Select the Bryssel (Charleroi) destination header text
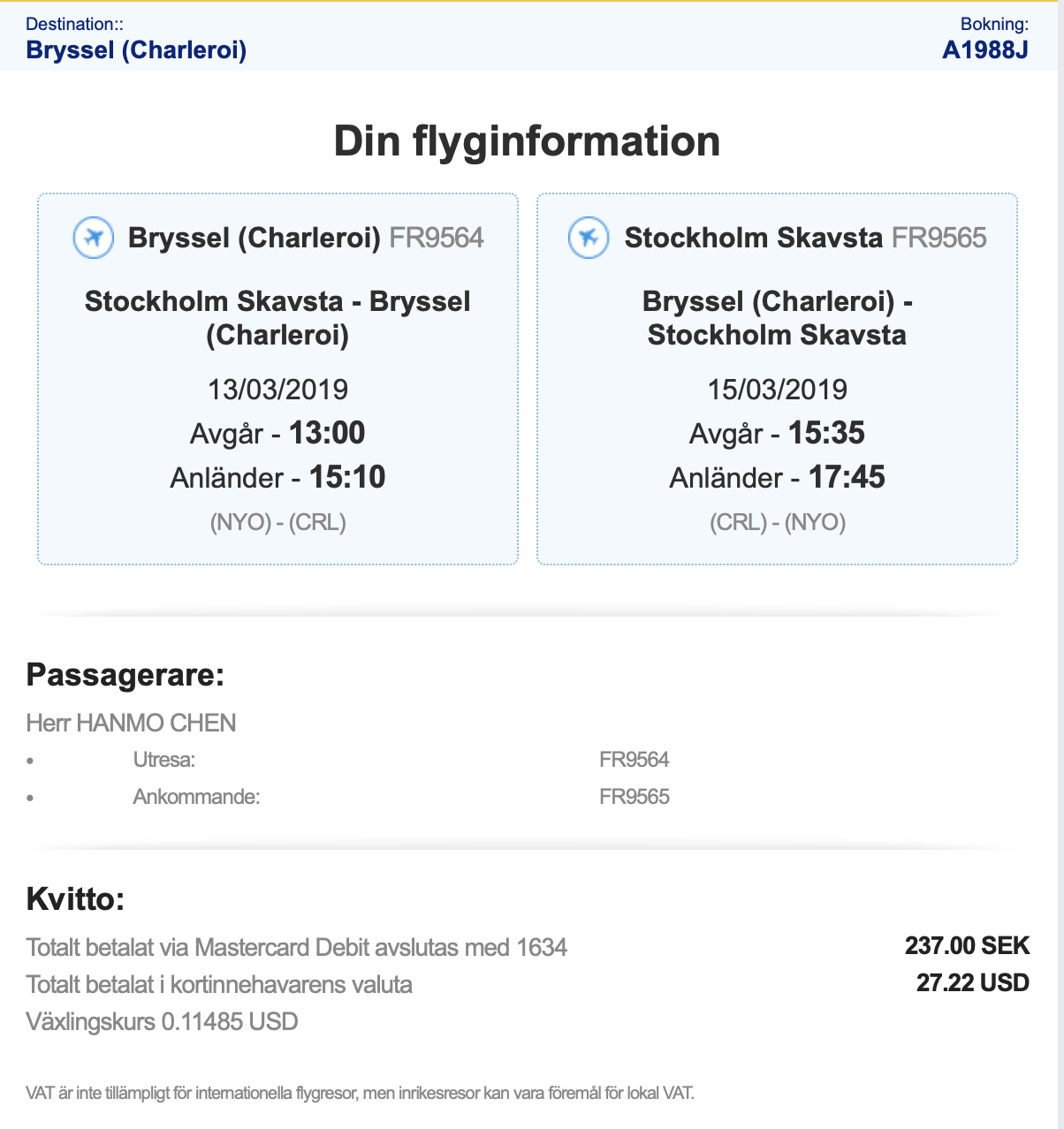The height and width of the screenshot is (1129, 1064). click(x=136, y=49)
